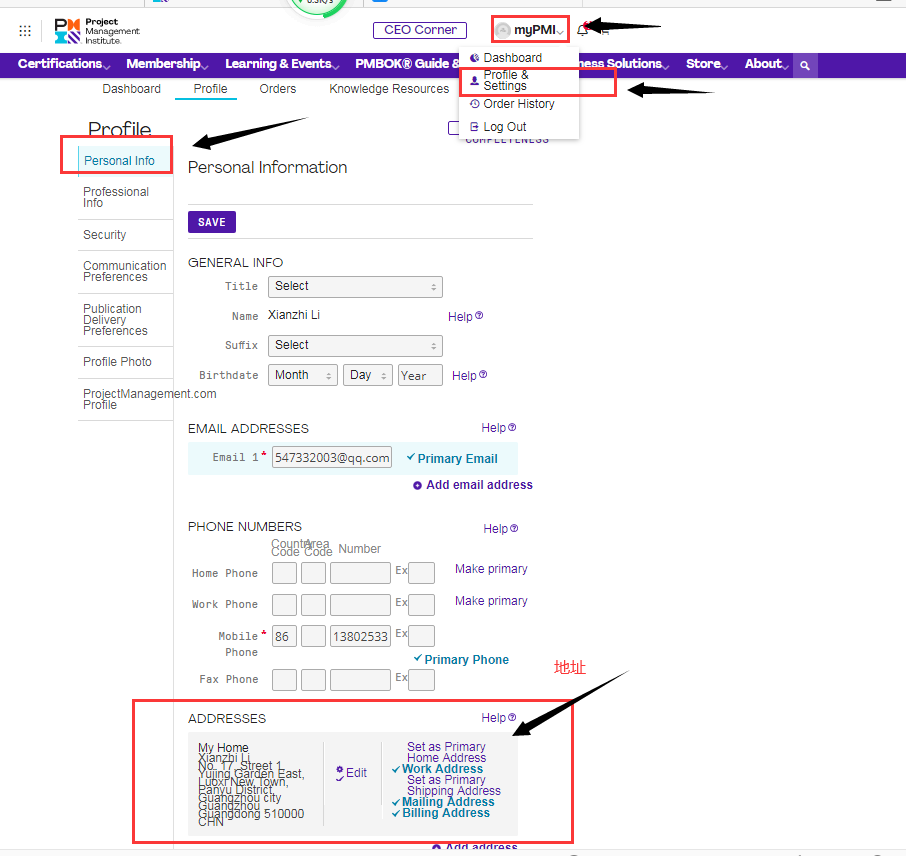The width and height of the screenshot is (906, 856).
Task: Open the birthdate Month dropdown
Action: tap(303, 375)
